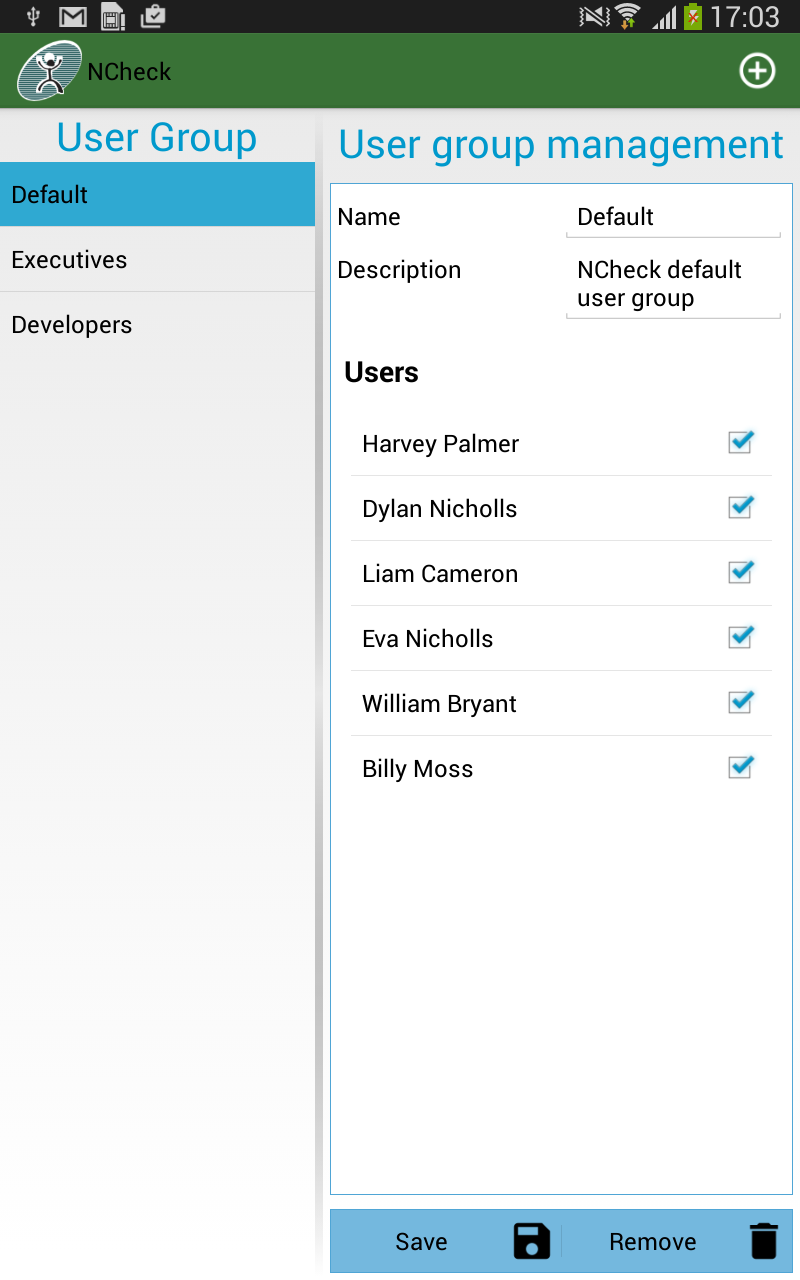800x1280 pixels.
Task: Tap the add user group plus icon
Action: 757,71
